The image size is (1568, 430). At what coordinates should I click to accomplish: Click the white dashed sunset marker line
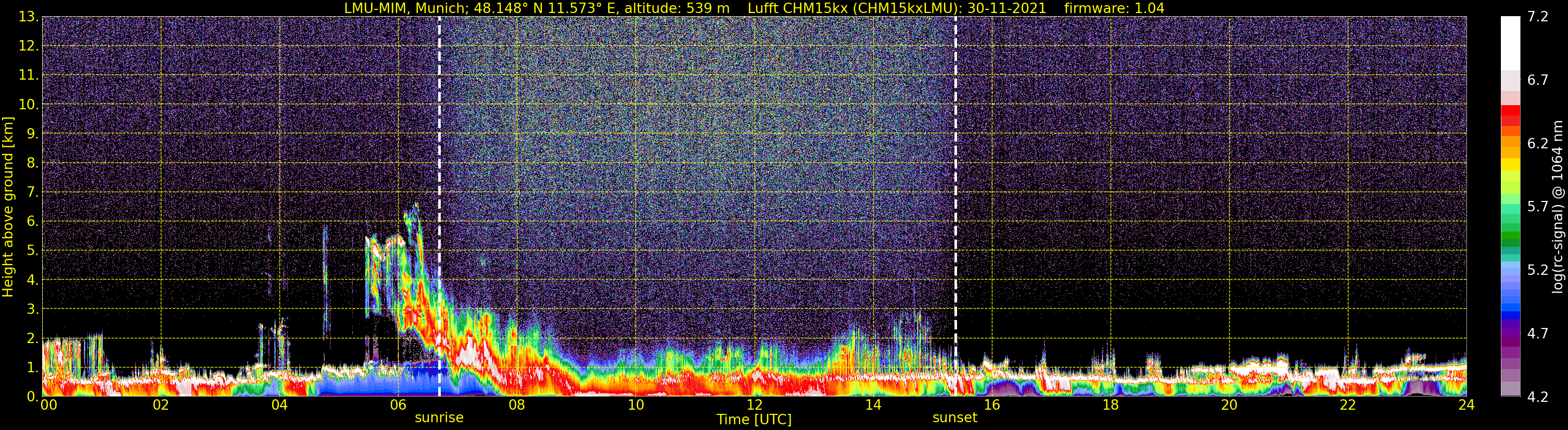955,206
